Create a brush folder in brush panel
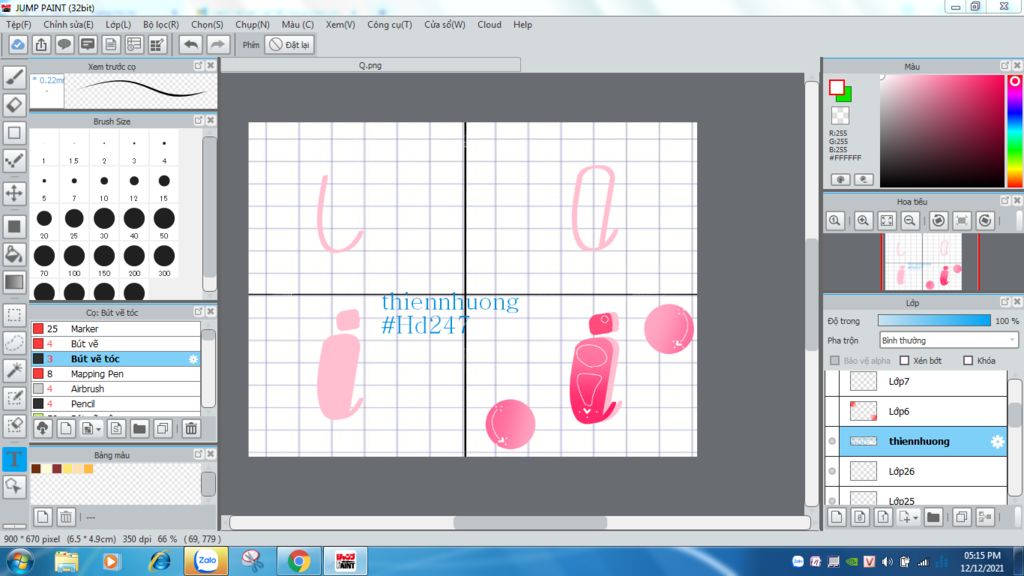1024x576 pixels. [139, 428]
